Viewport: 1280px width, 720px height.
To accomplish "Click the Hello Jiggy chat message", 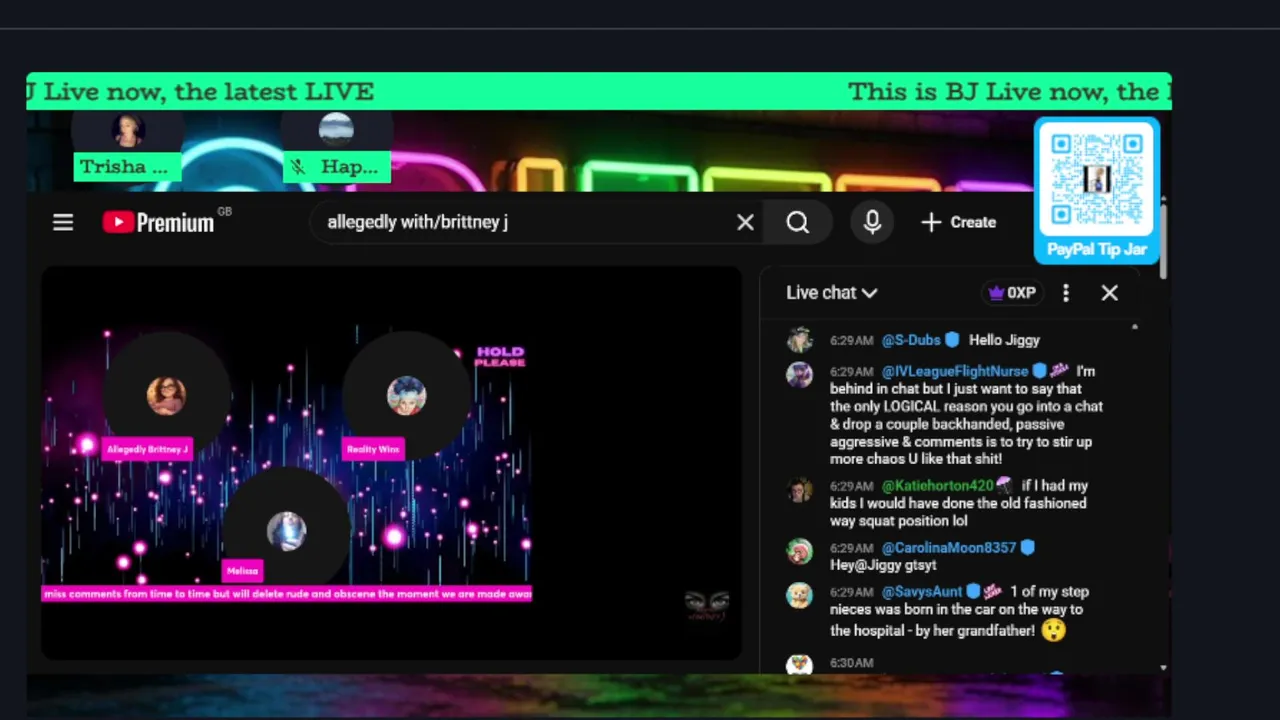I will click(1004, 340).
